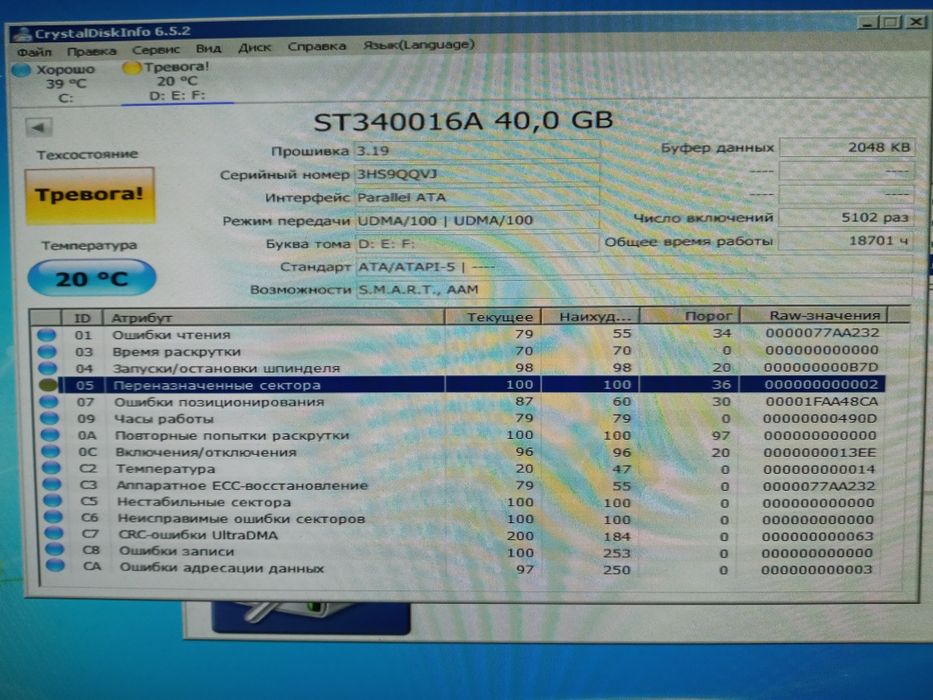This screenshot has width=933, height=700.
Task: Click the Прошивка field showing 3.19
Action: click(x=477, y=150)
